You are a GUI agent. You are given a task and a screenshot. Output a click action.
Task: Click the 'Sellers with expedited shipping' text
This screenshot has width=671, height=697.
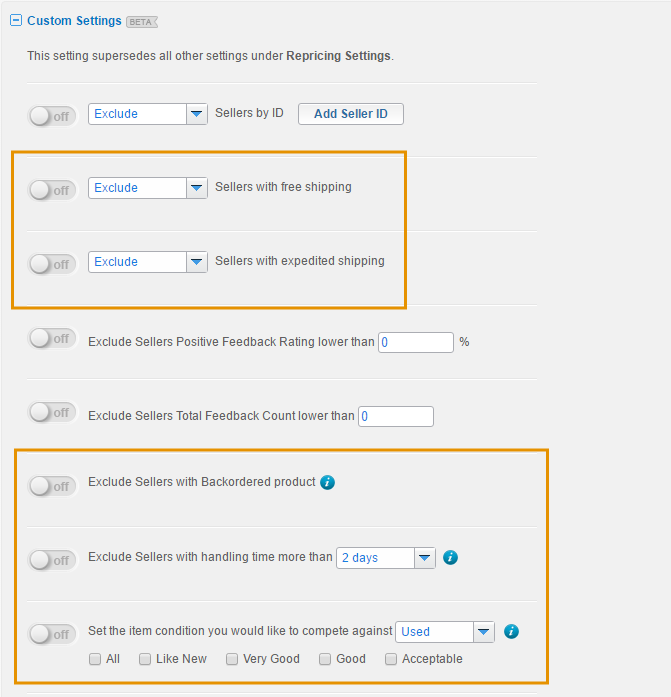point(300,261)
